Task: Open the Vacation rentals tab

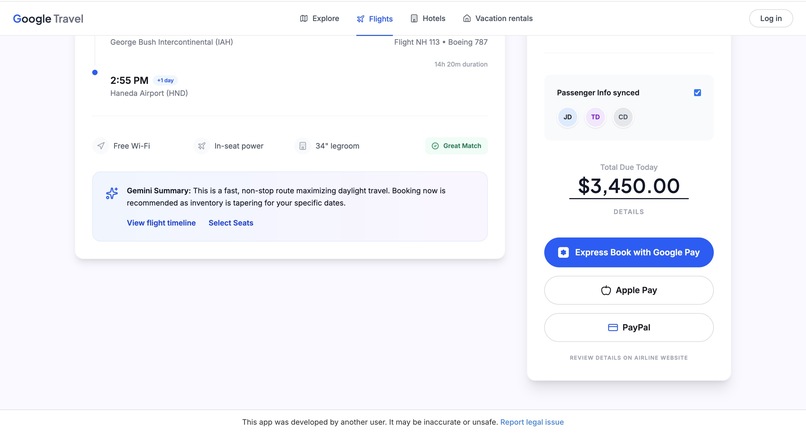Action: [498, 19]
